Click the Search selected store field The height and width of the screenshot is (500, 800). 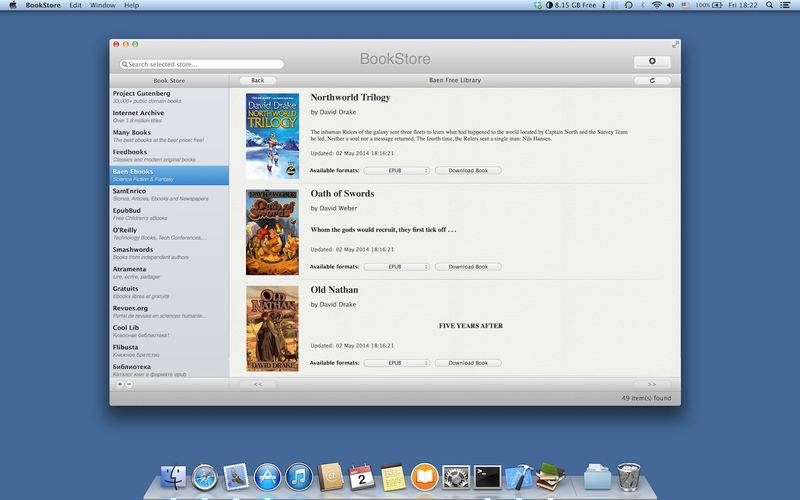tap(202, 64)
